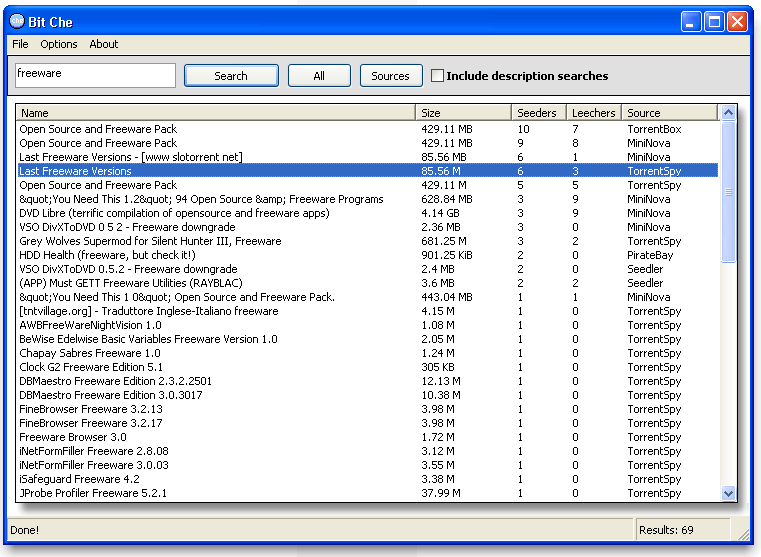Screen dimensions: 761x557
Task: Click the scrollbar down arrow
Action: (x=728, y=494)
